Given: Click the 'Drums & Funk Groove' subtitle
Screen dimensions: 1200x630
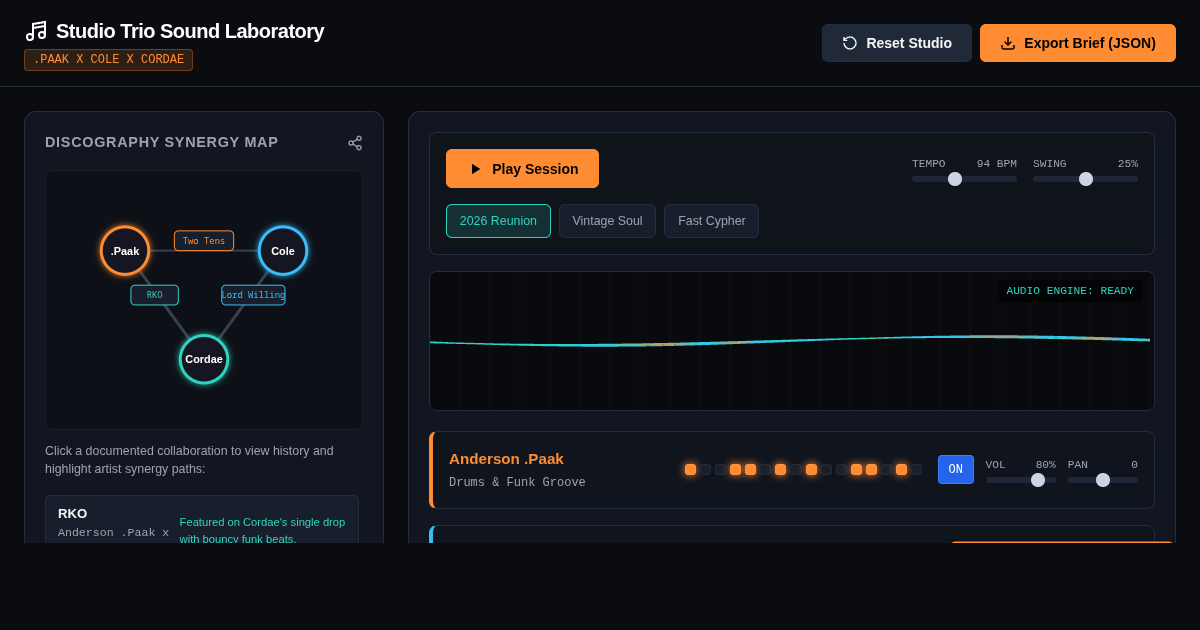Looking at the screenshot, I should tap(517, 483).
